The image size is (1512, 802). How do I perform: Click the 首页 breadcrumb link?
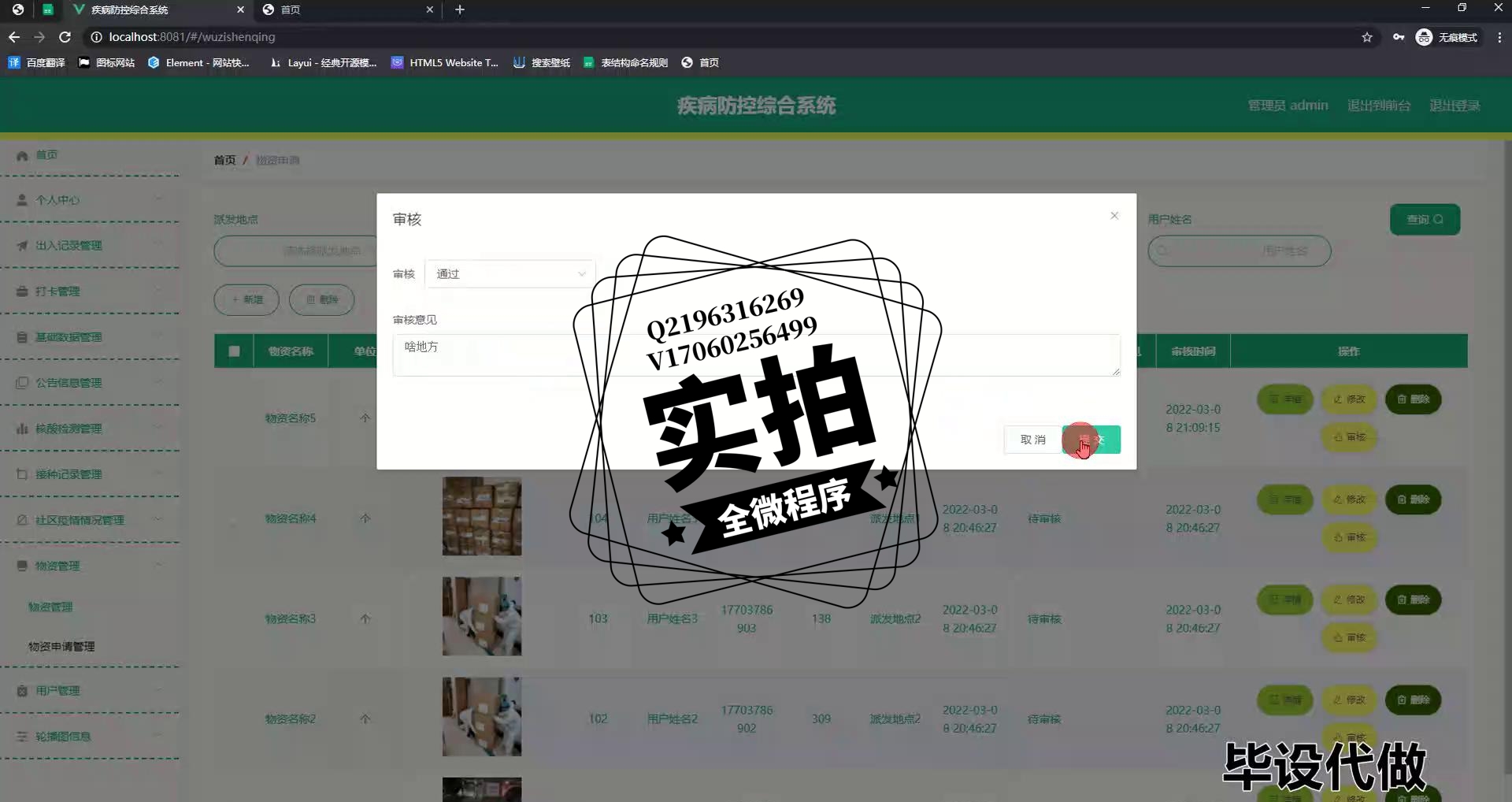[x=224, y=160]
